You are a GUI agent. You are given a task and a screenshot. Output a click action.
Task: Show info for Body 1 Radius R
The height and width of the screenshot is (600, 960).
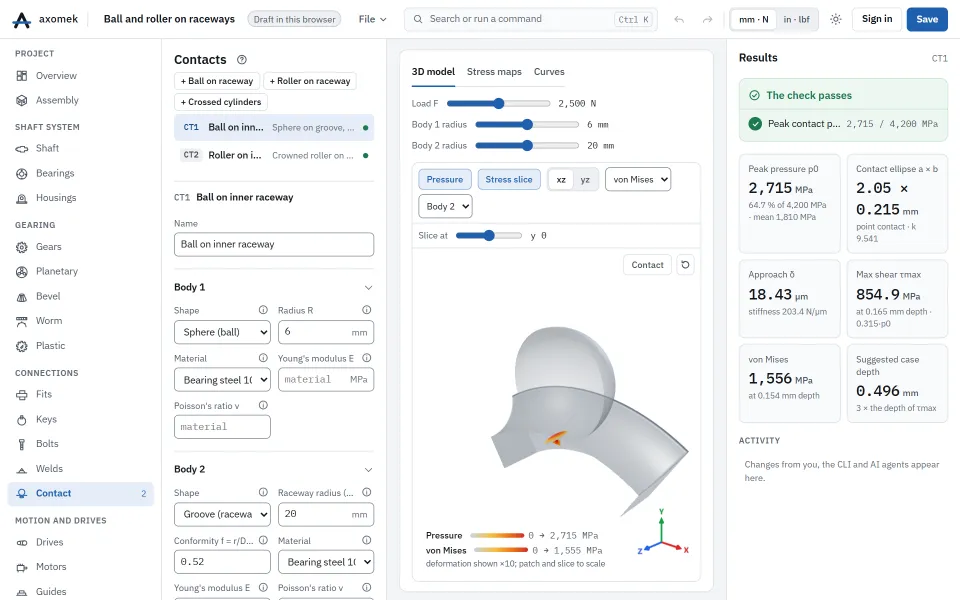[x=367, y=310]
